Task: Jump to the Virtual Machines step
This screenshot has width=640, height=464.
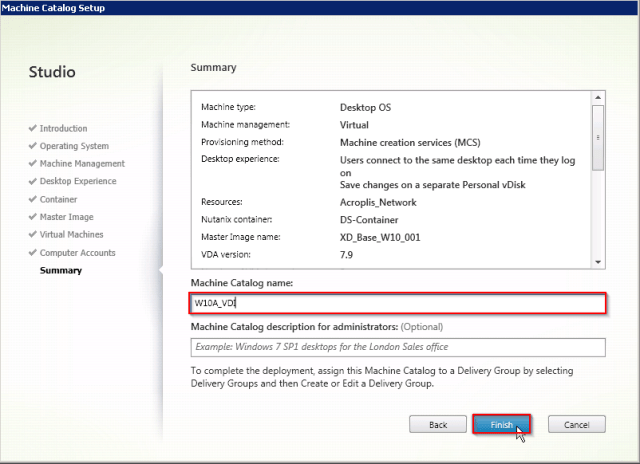Action: [x=72, y=235]
